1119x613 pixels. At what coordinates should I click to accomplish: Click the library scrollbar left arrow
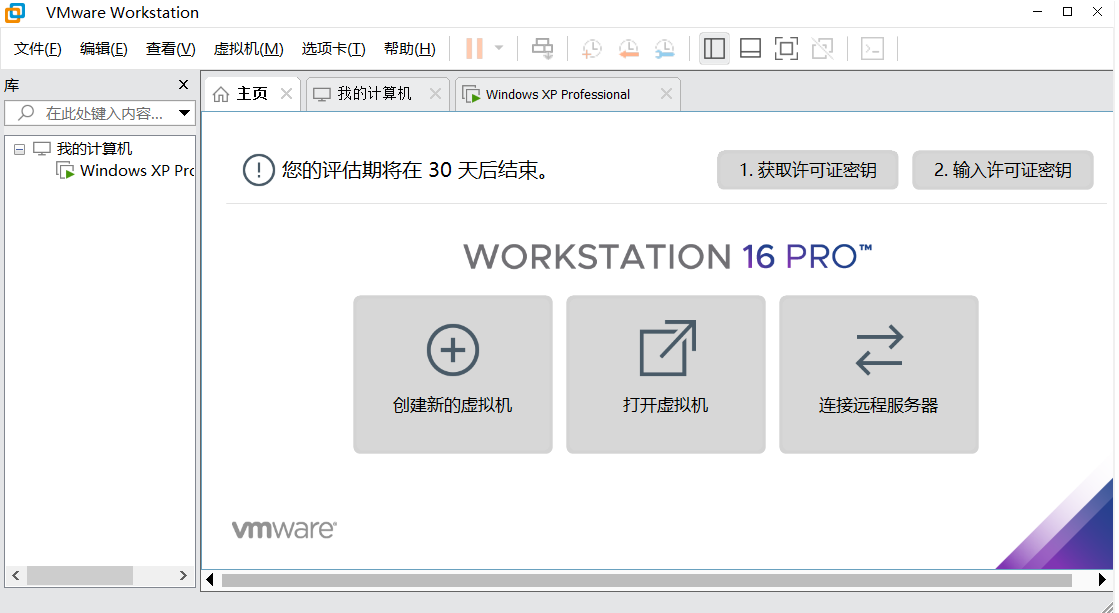point(16,575)
